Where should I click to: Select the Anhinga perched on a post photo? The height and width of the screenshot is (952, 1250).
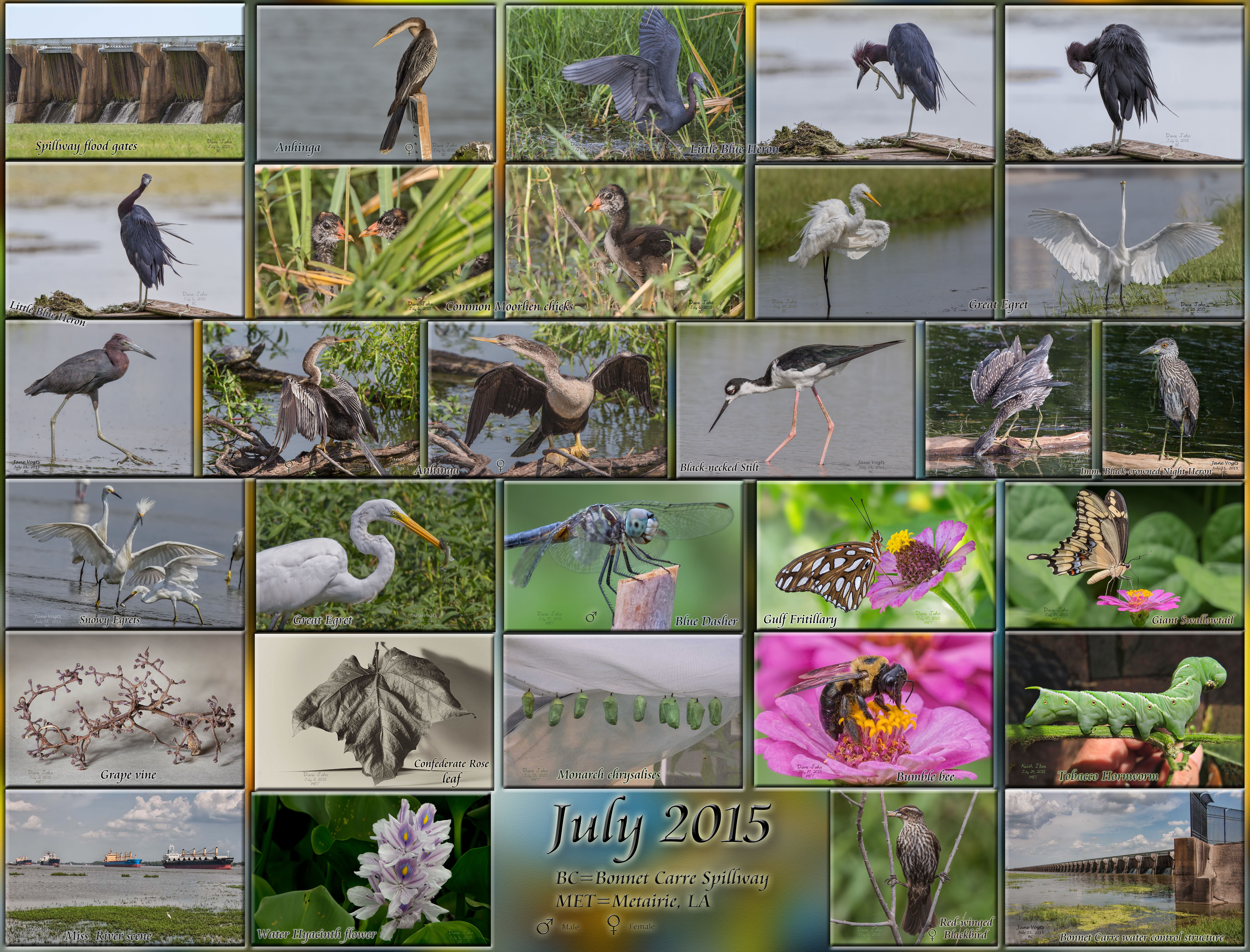coord(376,83)
